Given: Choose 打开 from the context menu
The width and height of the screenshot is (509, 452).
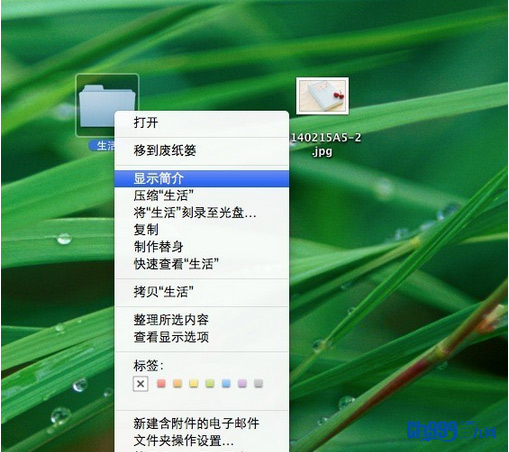Looking at the screenshot, I should coord(202,123).
